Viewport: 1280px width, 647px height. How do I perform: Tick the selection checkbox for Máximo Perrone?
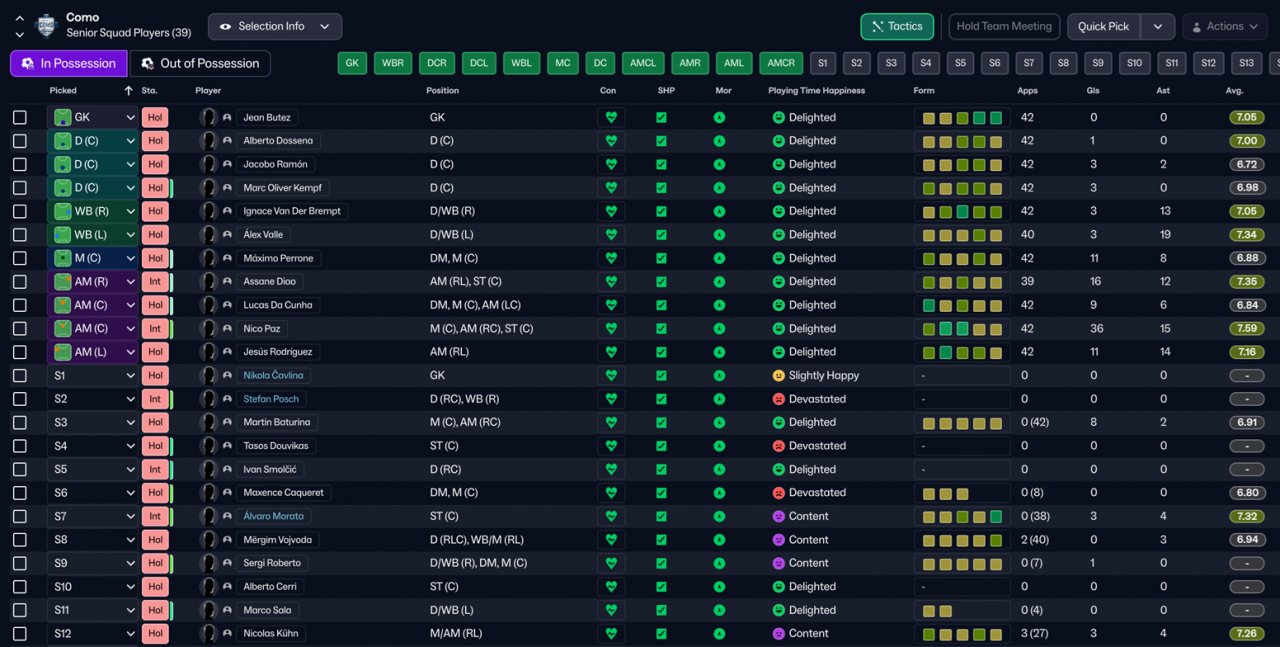point(20,258)
